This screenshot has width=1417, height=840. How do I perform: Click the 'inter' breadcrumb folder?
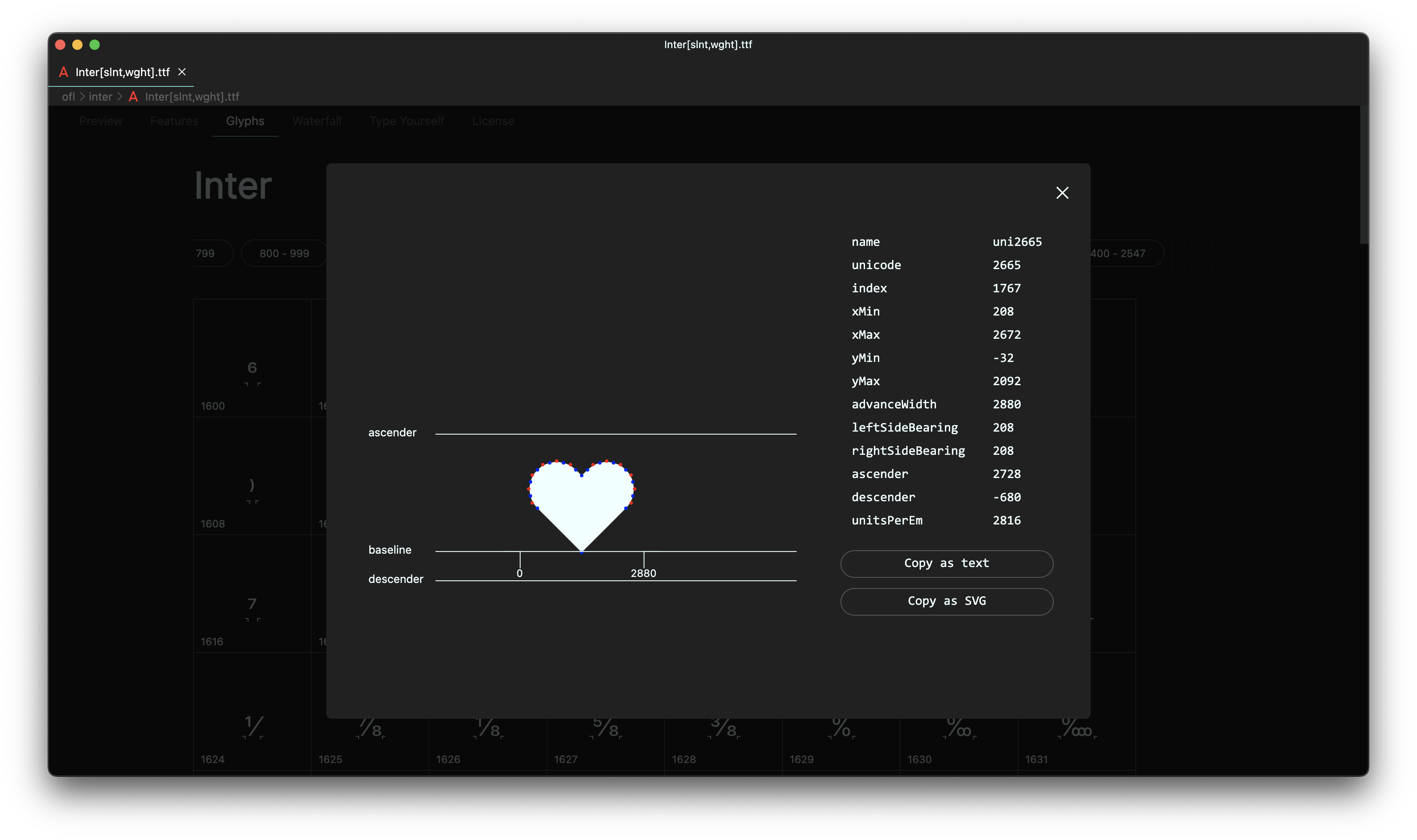[100, 97]
